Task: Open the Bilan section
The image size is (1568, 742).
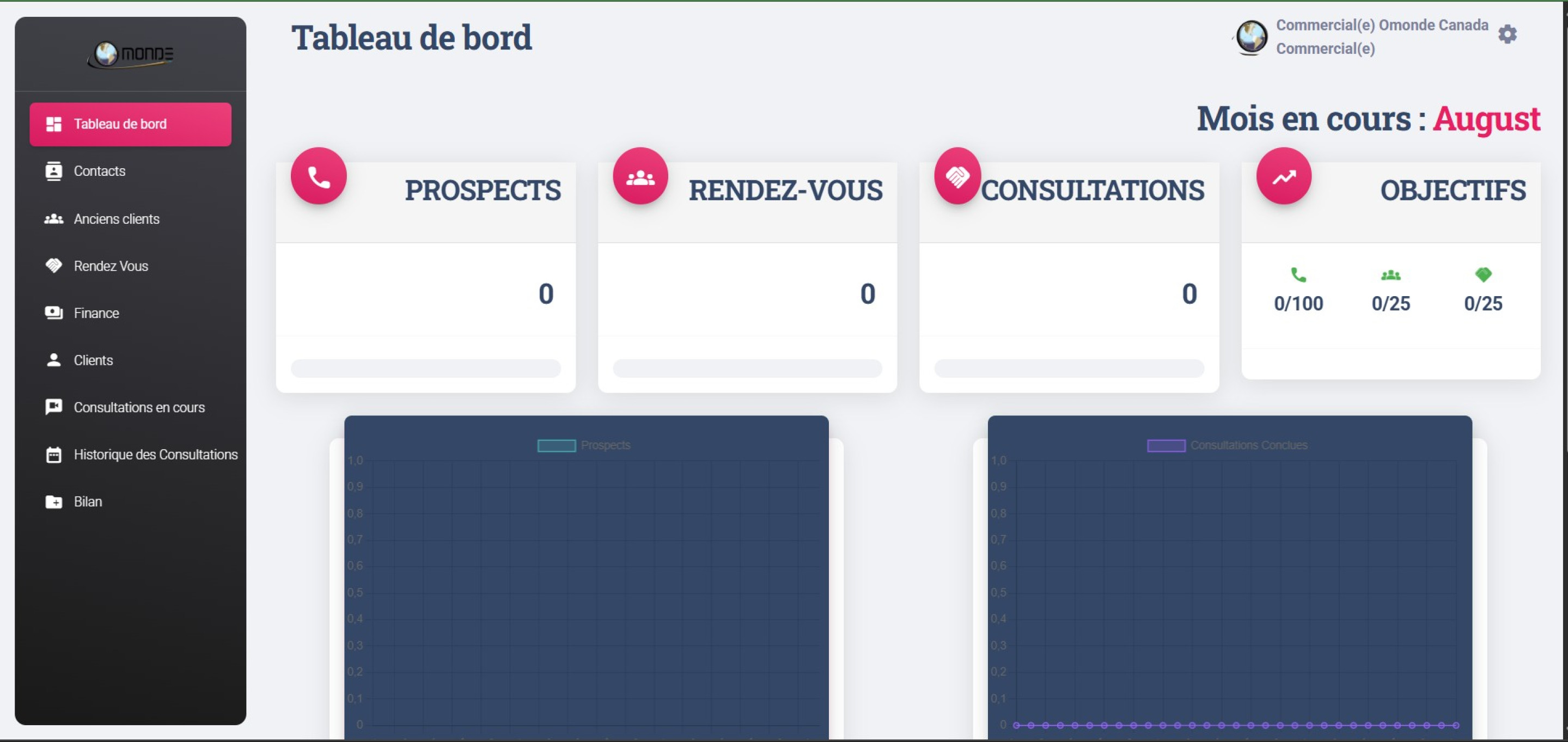Action: [88, 502]
